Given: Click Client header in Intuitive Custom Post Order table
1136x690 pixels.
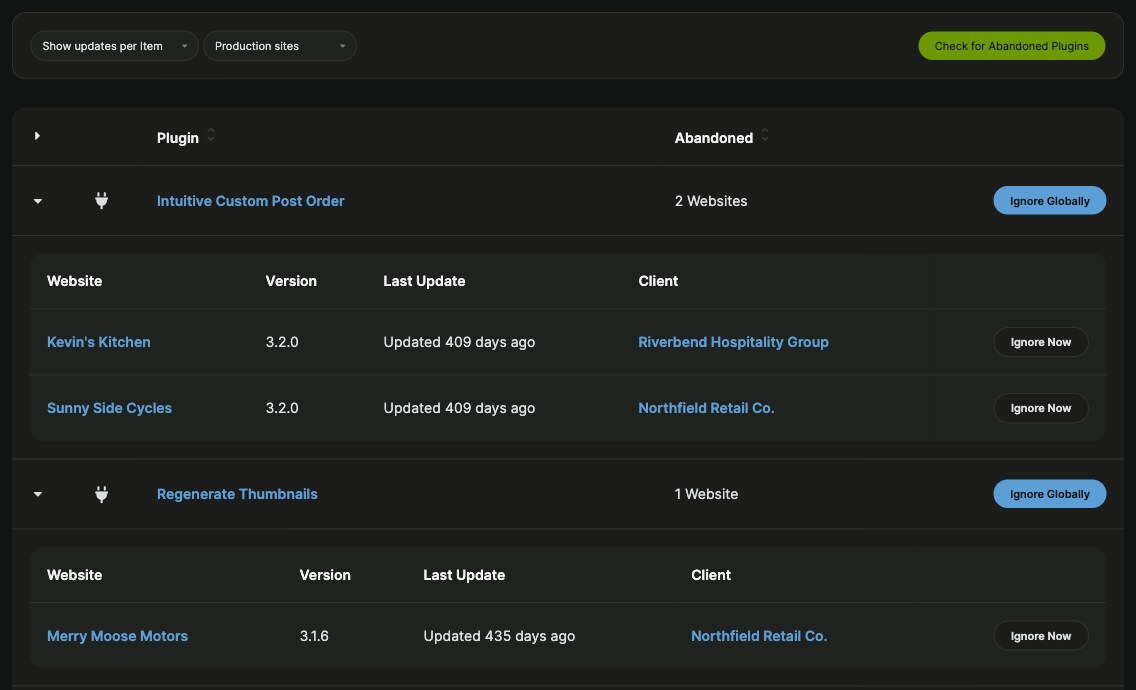Looking at the screenshot, I should pos(658,281).
